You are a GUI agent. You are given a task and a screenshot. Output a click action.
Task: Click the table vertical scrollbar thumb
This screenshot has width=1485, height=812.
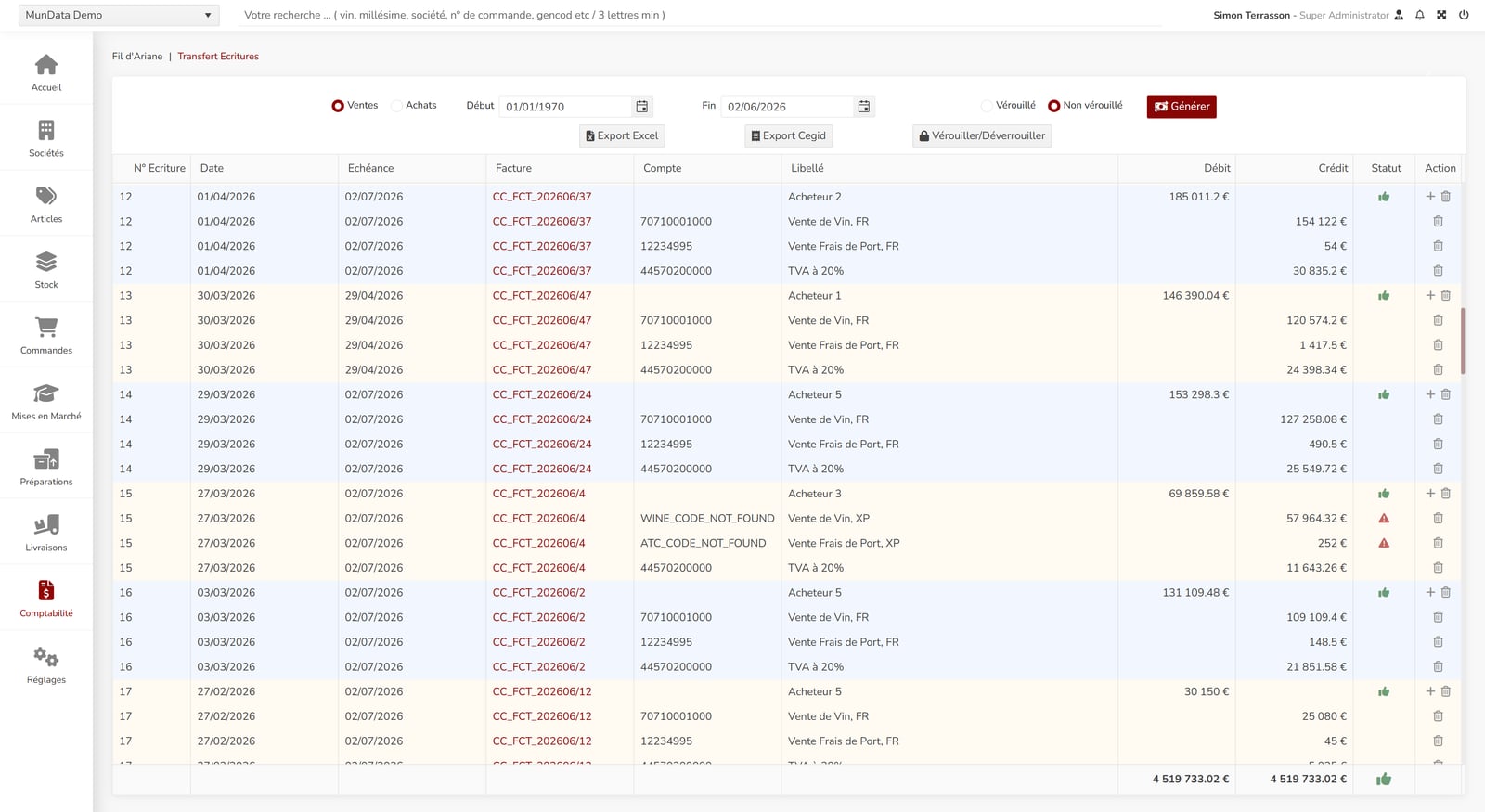tap(1463, 342)
